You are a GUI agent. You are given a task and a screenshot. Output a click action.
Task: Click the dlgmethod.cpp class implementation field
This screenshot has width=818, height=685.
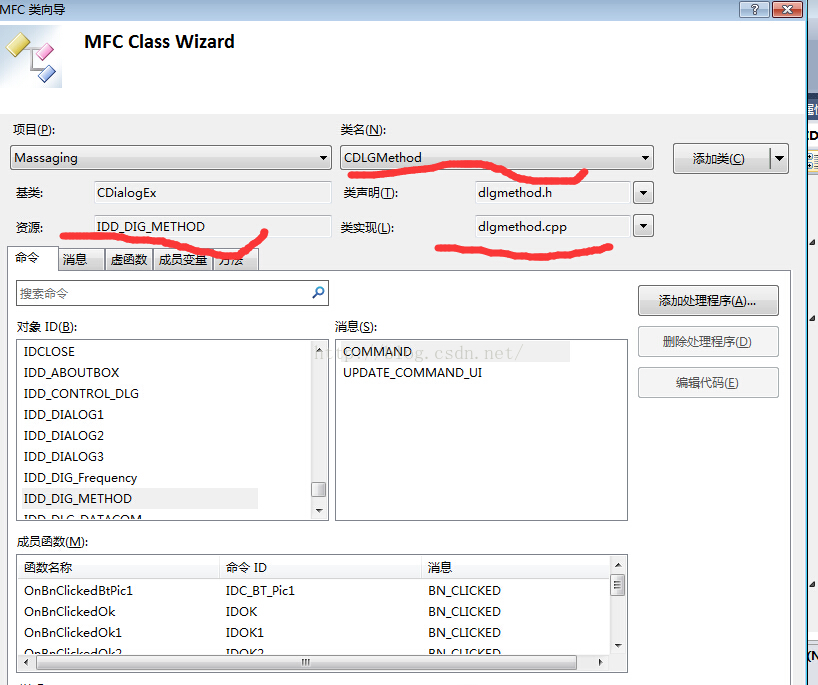553,226
